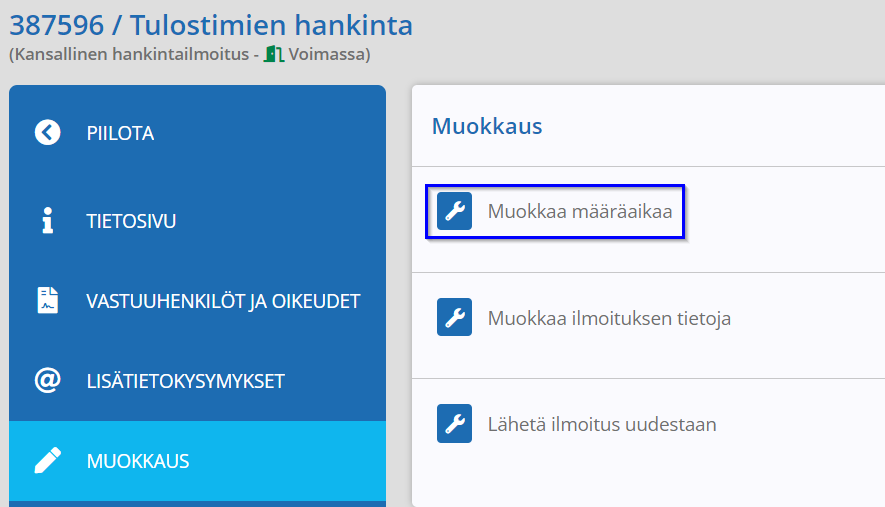Click the pencil icon next to MUOKKAUS
This screenshot has height=507, width=885.
tap(47, 460)
